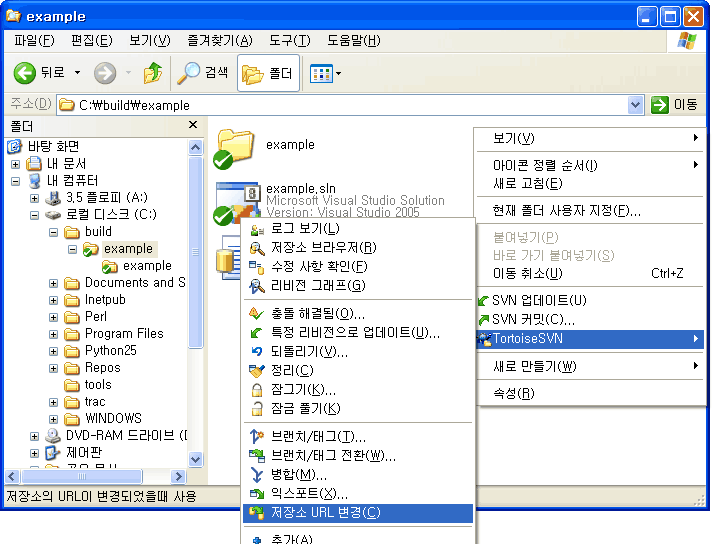
Task: Click SVN Update (SVN 업데이트) in context menu
Action: [538, 300]
